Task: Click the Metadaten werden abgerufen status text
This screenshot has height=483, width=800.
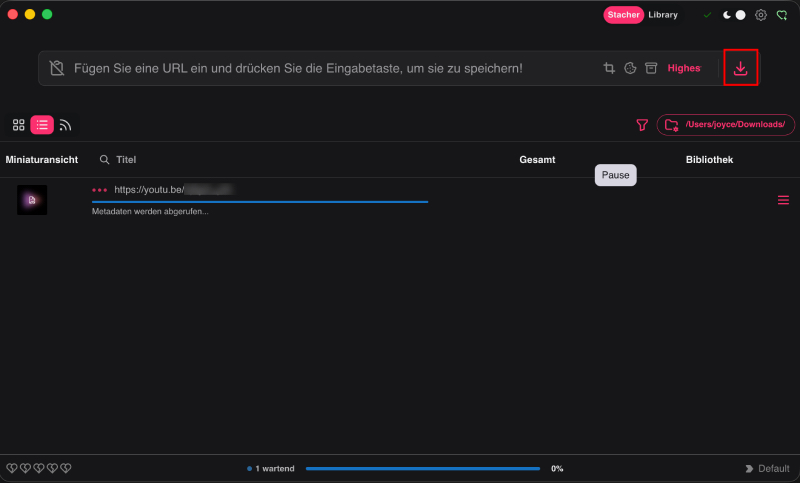Action: tap(150, 212)
